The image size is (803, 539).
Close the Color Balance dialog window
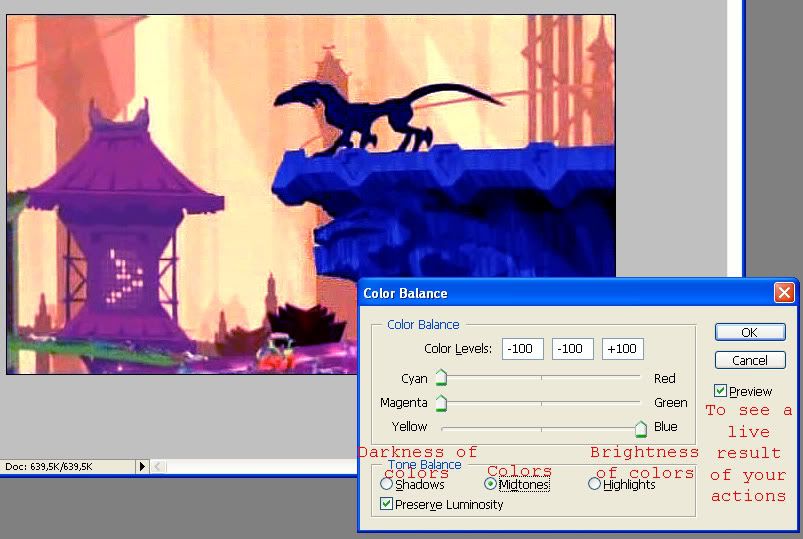coord(784,293)
